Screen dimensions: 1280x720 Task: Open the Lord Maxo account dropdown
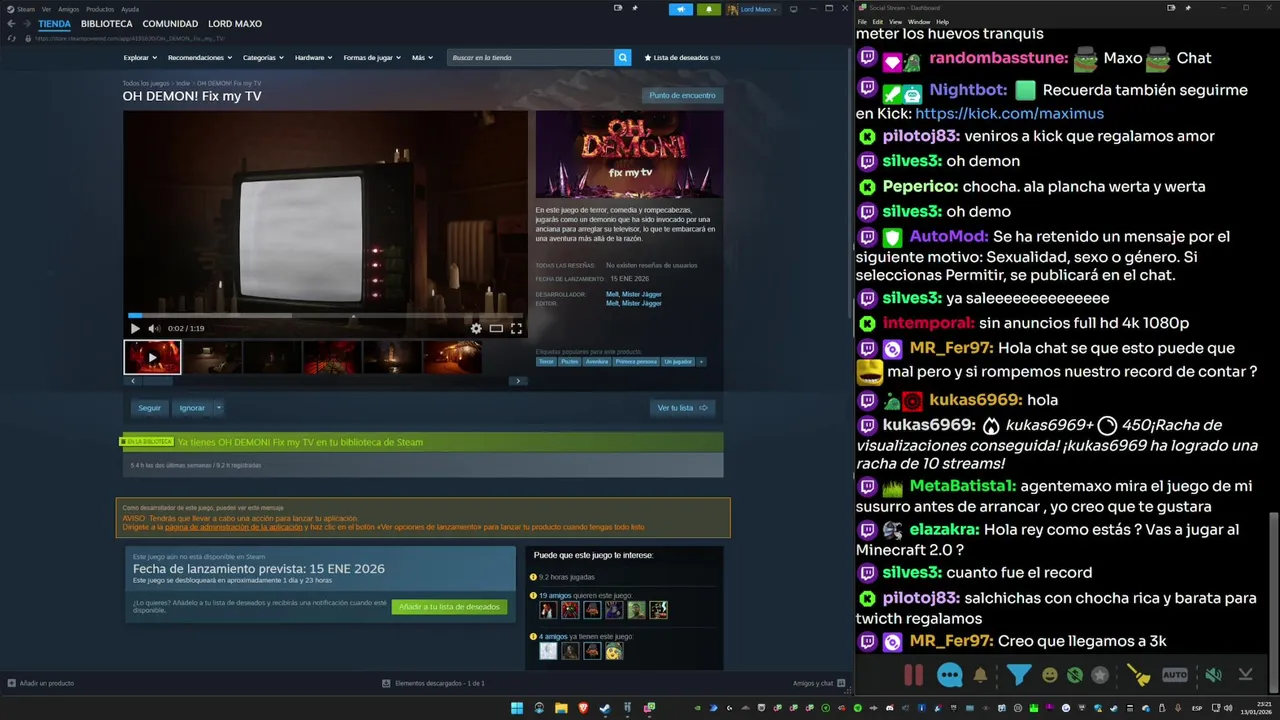pos(753,9)
